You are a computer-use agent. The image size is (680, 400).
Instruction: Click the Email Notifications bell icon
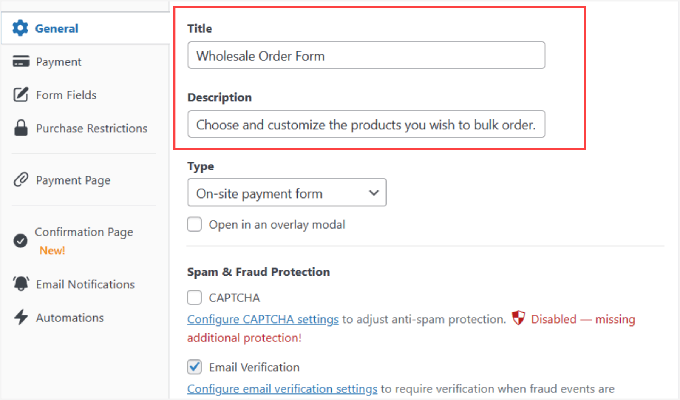click(20, 285)
